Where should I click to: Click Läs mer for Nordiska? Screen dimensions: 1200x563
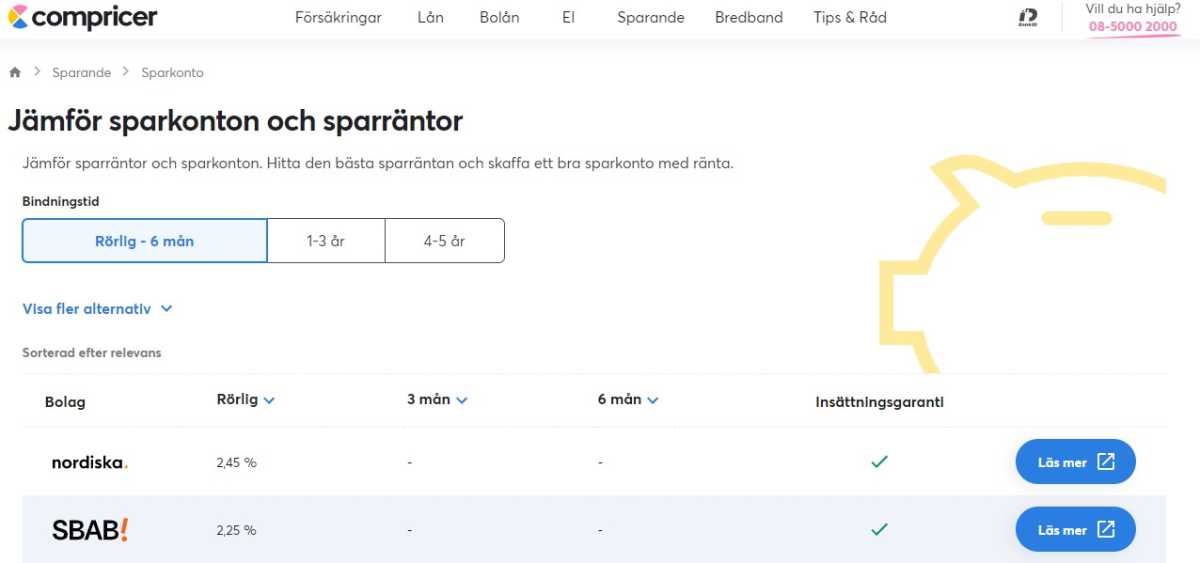[x=1075, y=462]
